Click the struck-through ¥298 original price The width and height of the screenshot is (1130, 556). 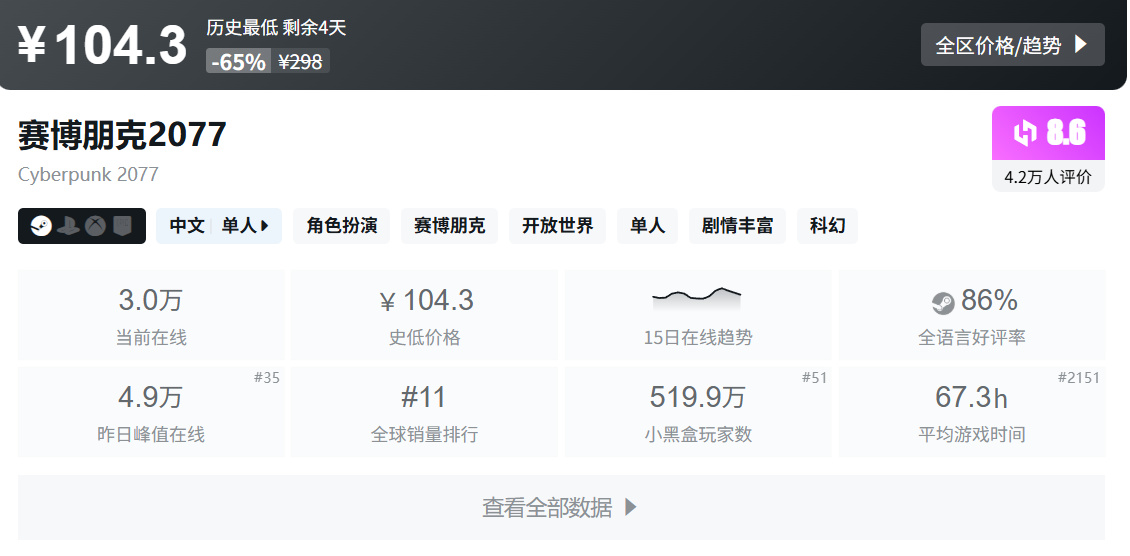[x=301, y=61]
